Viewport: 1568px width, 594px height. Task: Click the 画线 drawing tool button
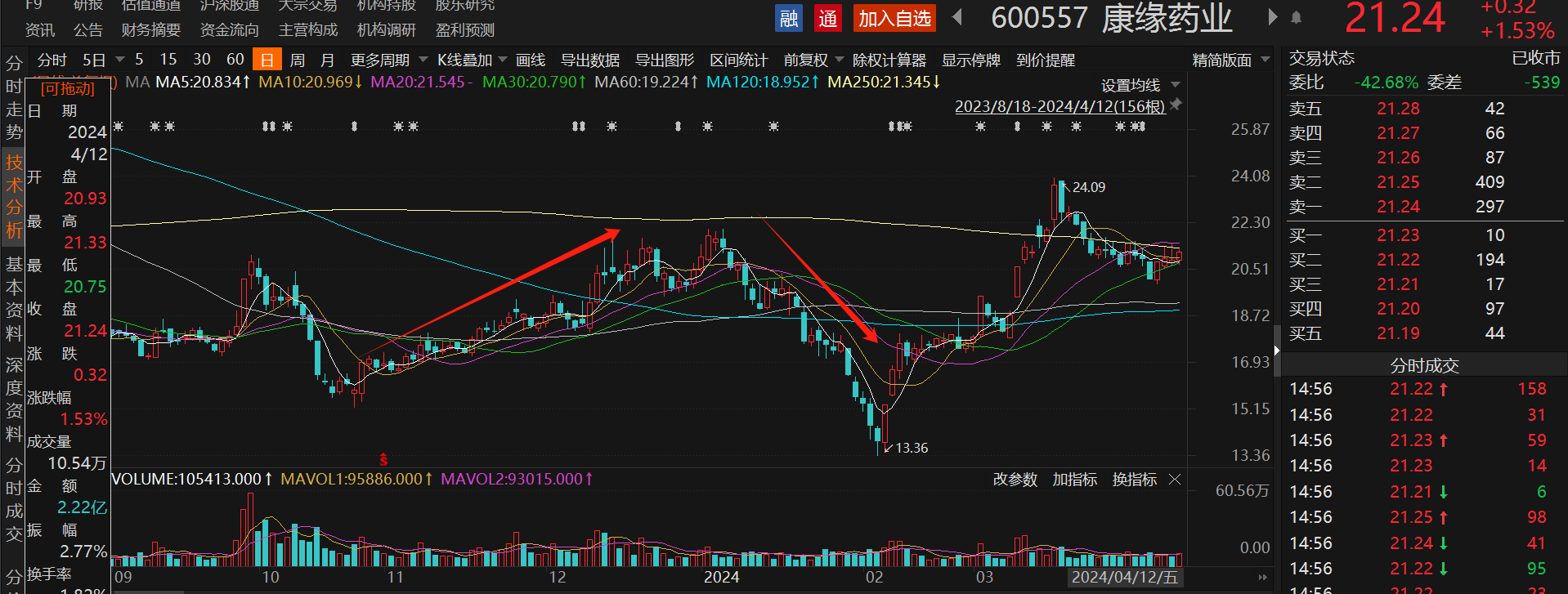[x=531, y=60]
